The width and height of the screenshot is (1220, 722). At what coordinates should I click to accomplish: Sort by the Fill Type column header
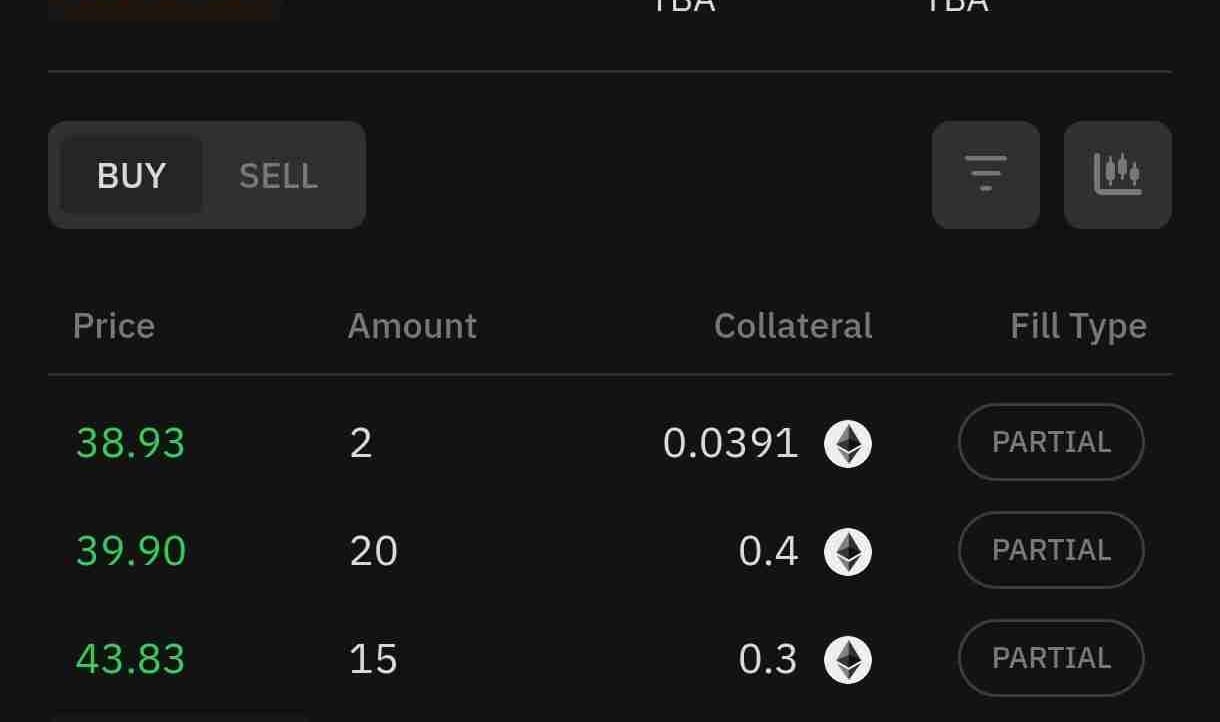tap(1078, 326)
